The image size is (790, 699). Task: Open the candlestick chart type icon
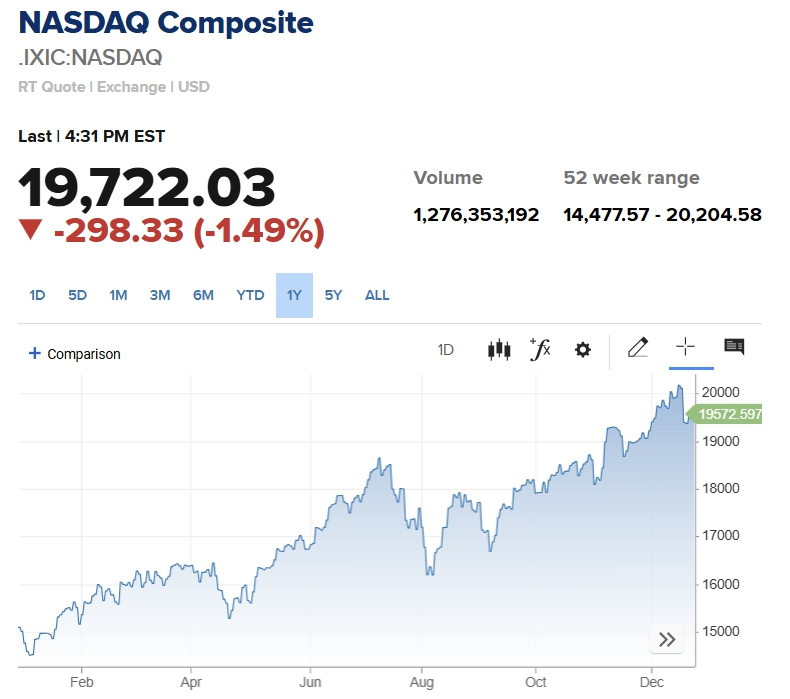click(x=498, y=350)
